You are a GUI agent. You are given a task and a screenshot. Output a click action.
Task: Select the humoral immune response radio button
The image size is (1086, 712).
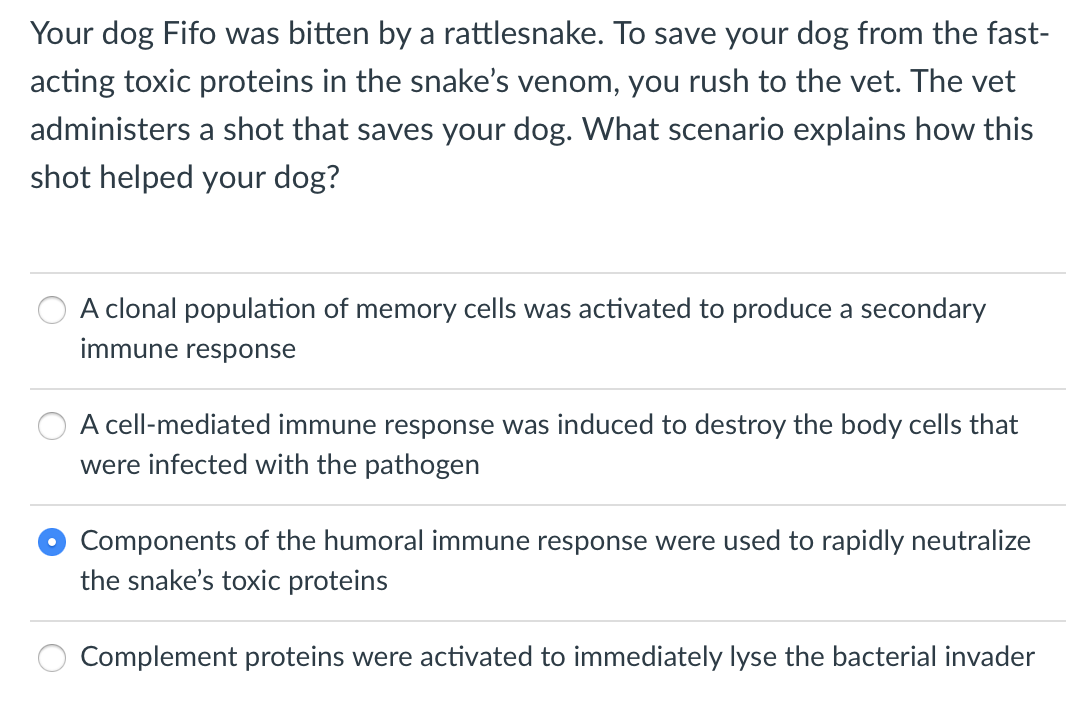(52, 542)
